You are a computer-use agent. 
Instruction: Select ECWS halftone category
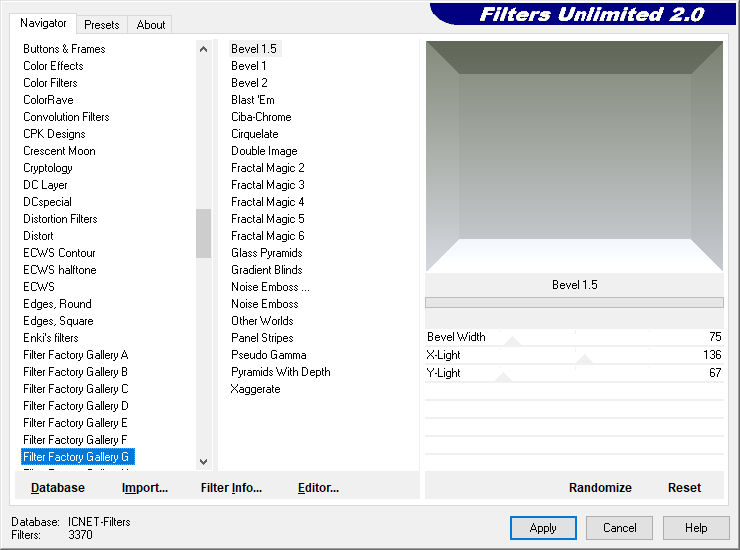(60, 270)
